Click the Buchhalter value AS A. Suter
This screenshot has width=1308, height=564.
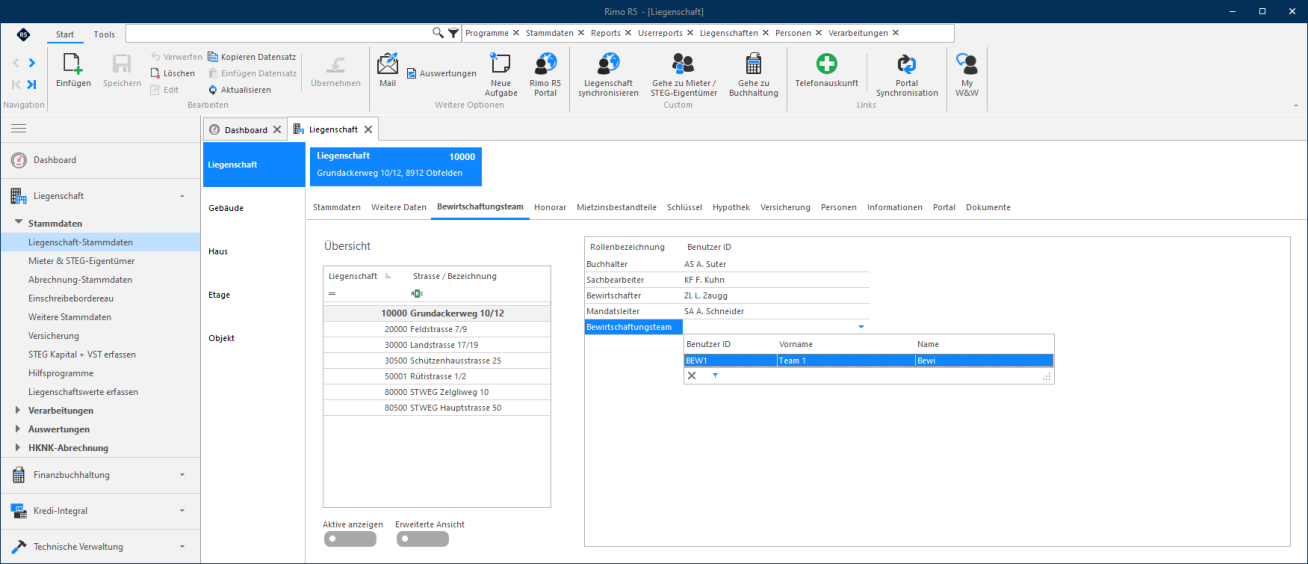pyautogui.click(x=776, y=264)
